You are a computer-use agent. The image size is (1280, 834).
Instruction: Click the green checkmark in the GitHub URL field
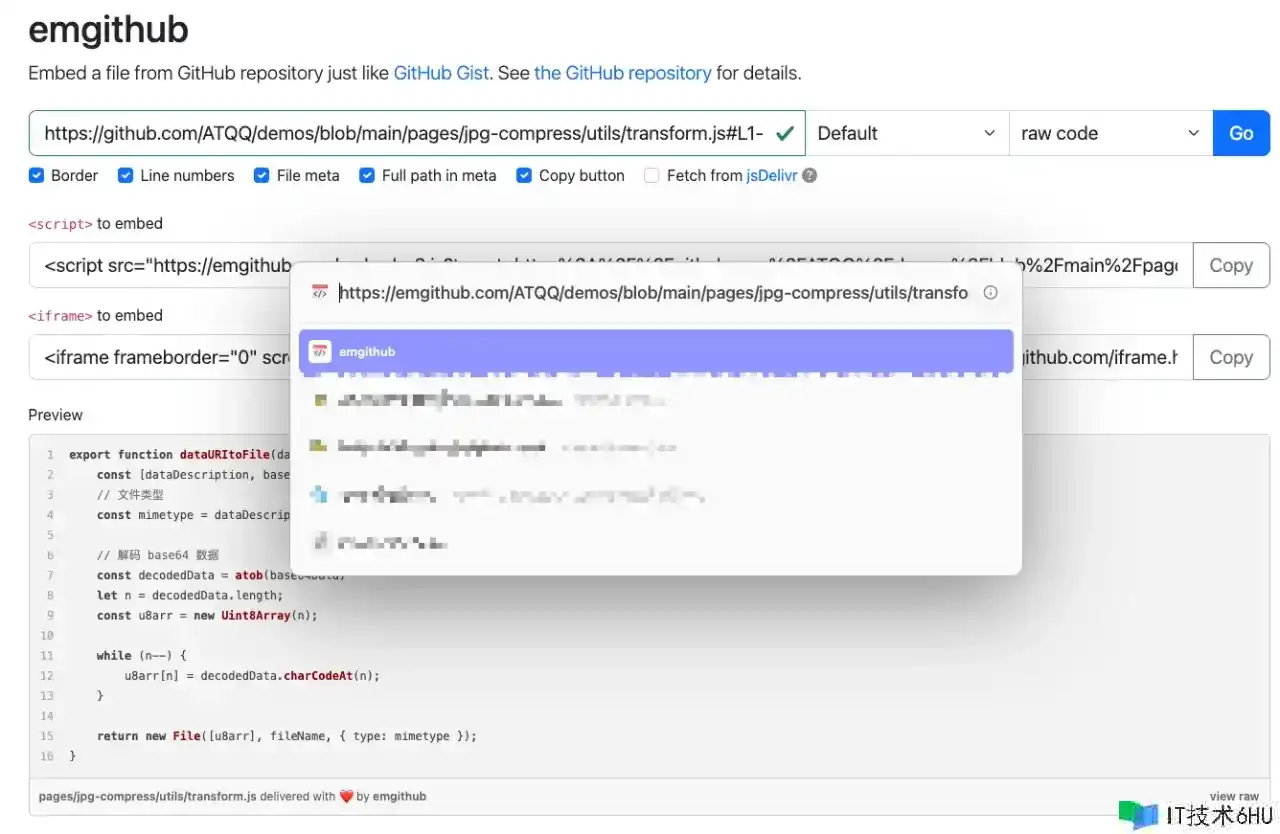[x=785, y=133]
